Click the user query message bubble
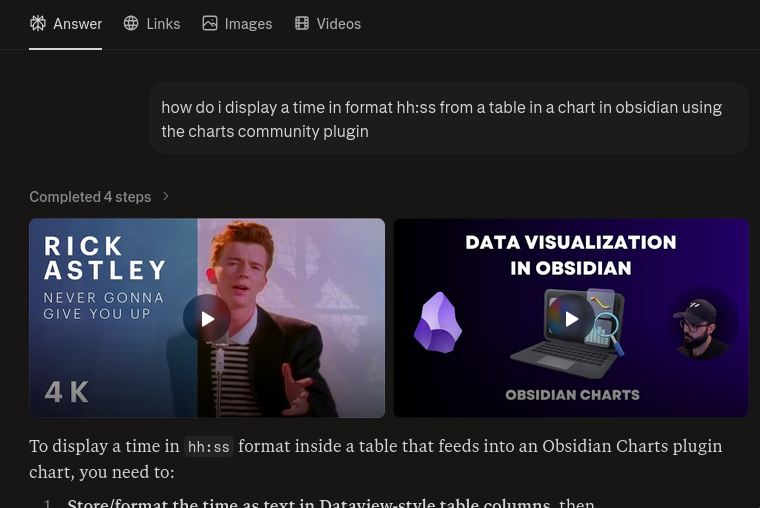This screenshot has width=760, height=508. point(449,119)
